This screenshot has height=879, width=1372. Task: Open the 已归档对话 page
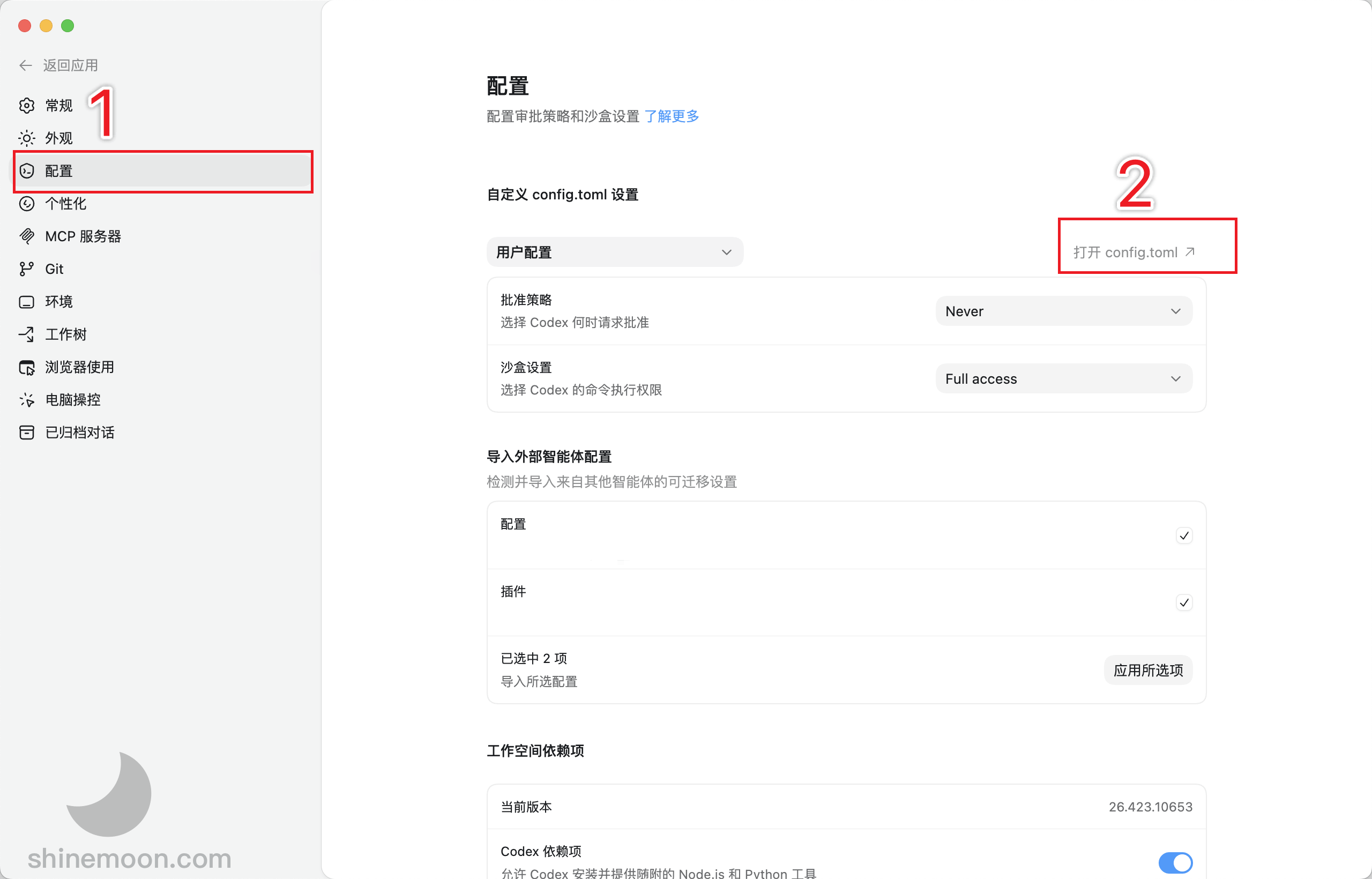click(x=163, y=432)
